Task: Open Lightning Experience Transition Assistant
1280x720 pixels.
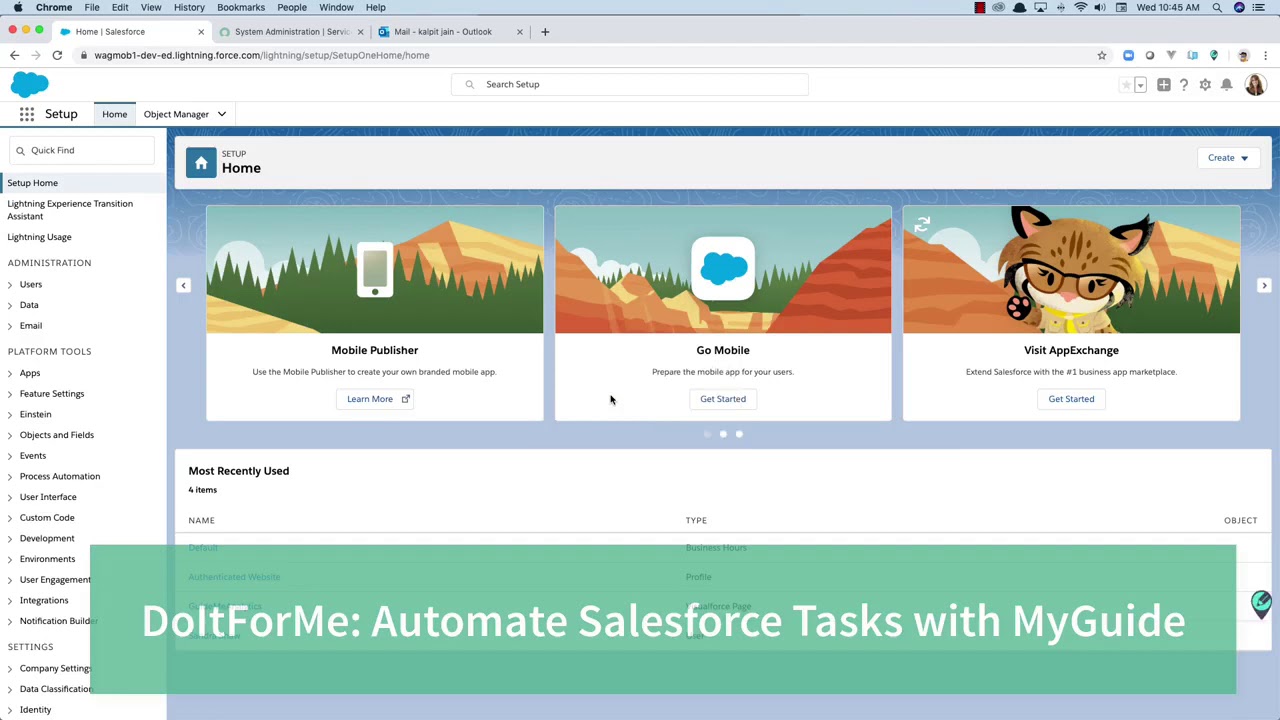Action: tap(70, 210)
